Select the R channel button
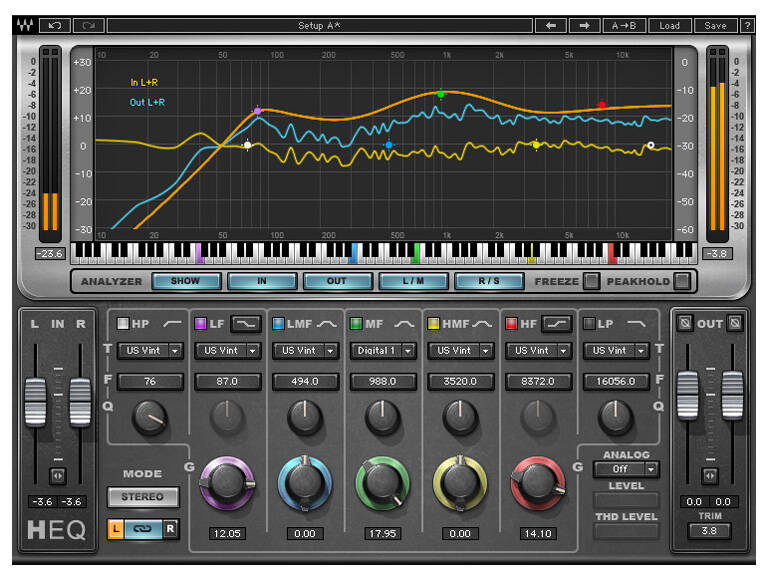777x583 pixels. click(170, 529)
